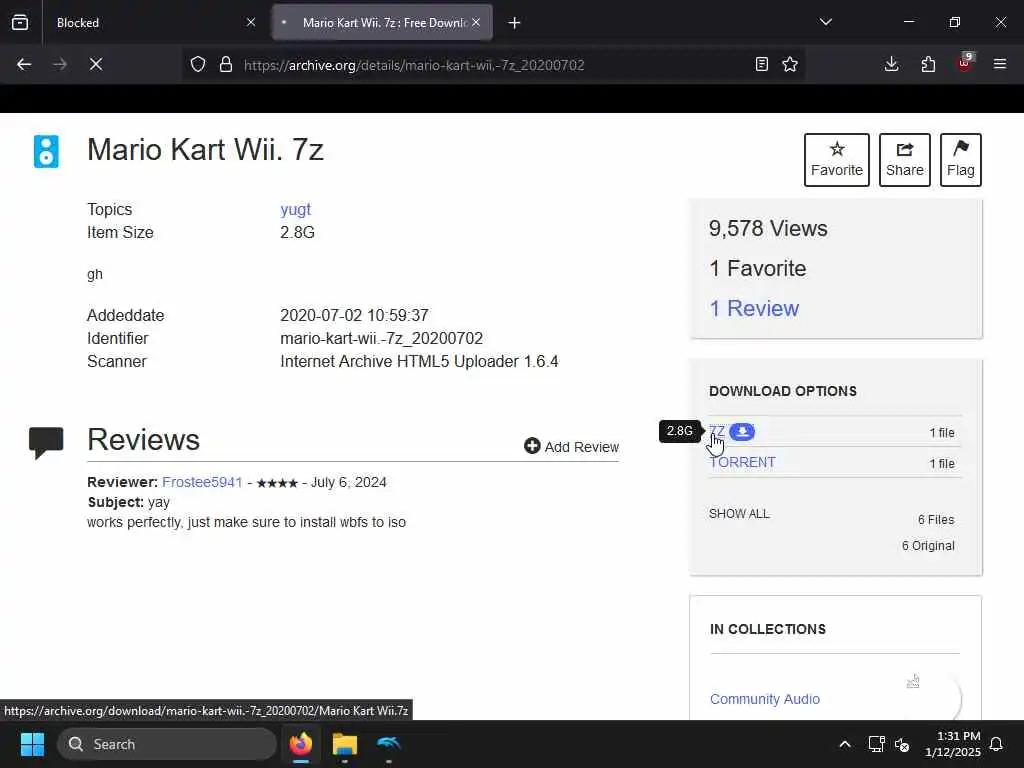Toggle reader view icon
Viewport: 1024px width, 768px height.
coord(761,64)
